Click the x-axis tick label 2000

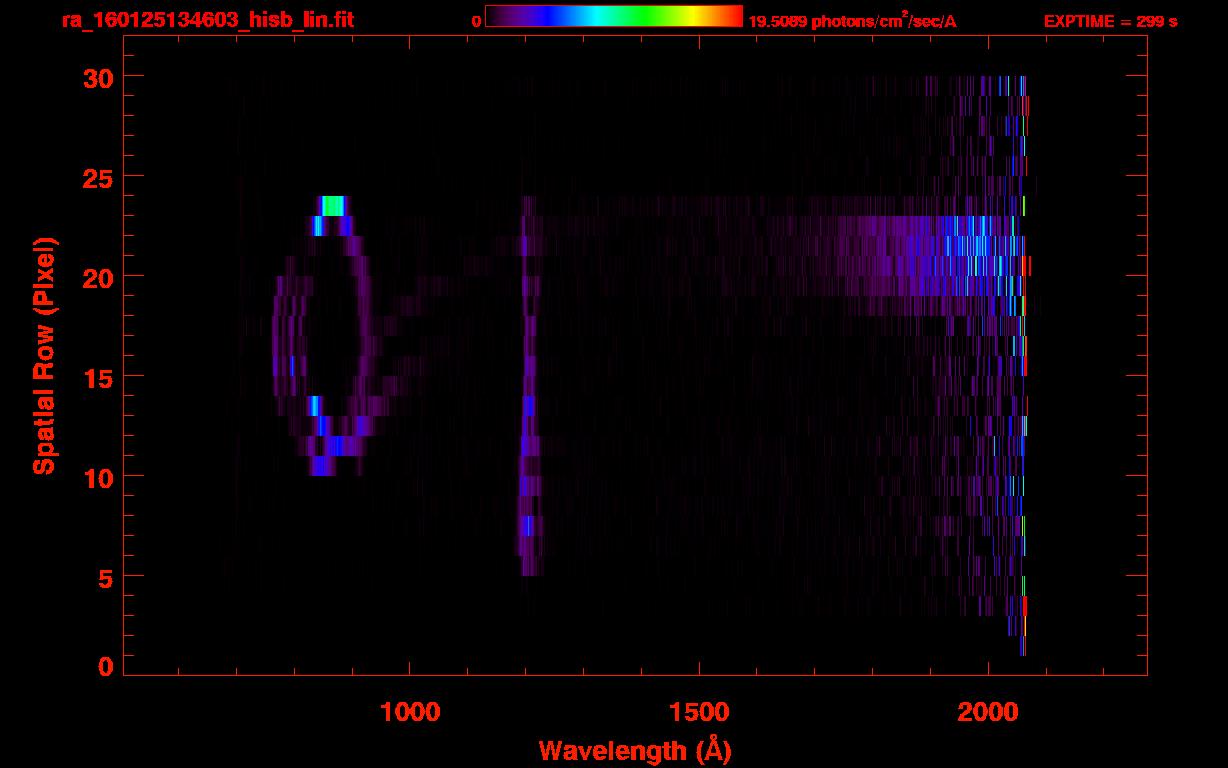pos(988,712)
